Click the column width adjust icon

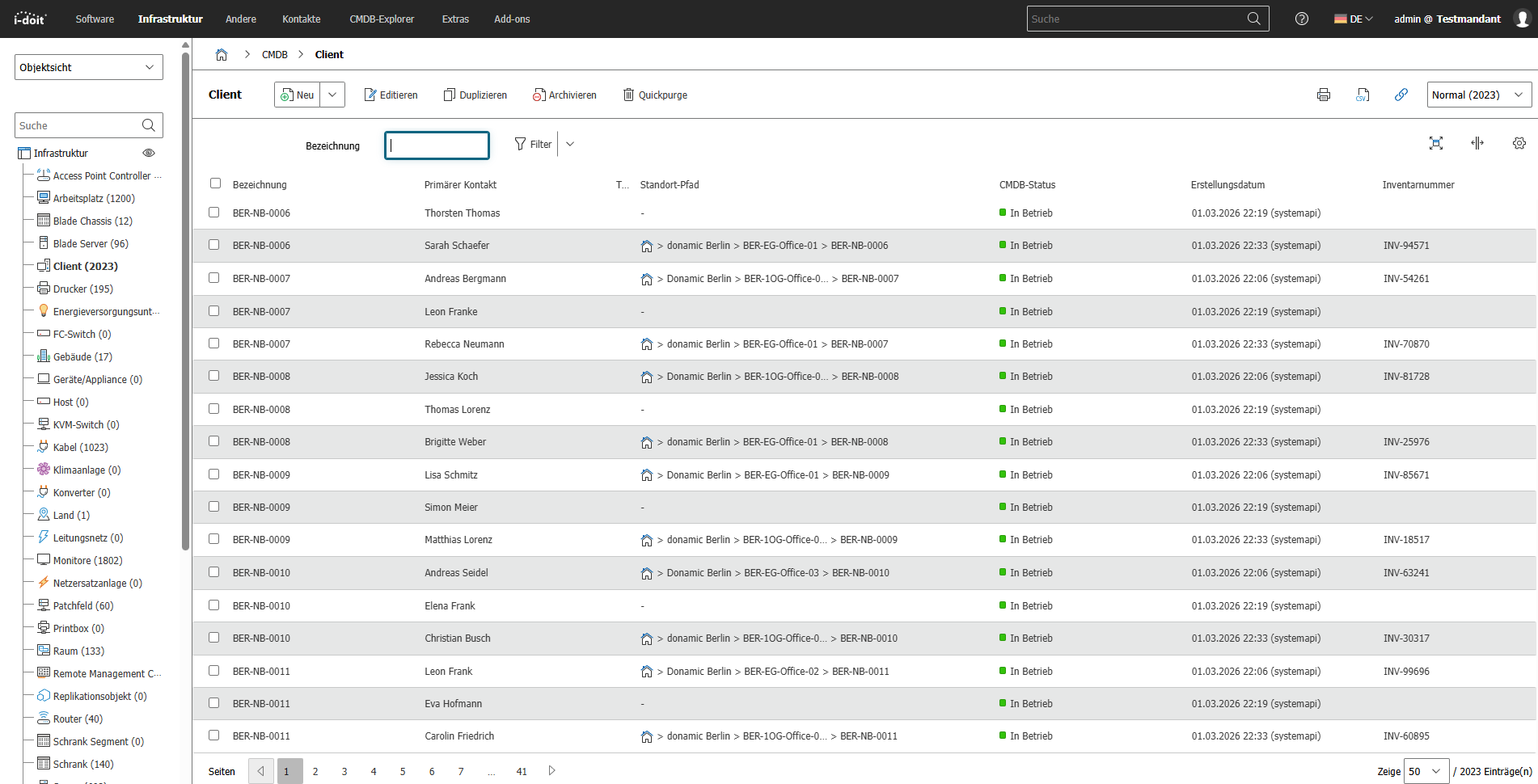pos(1477,143)
